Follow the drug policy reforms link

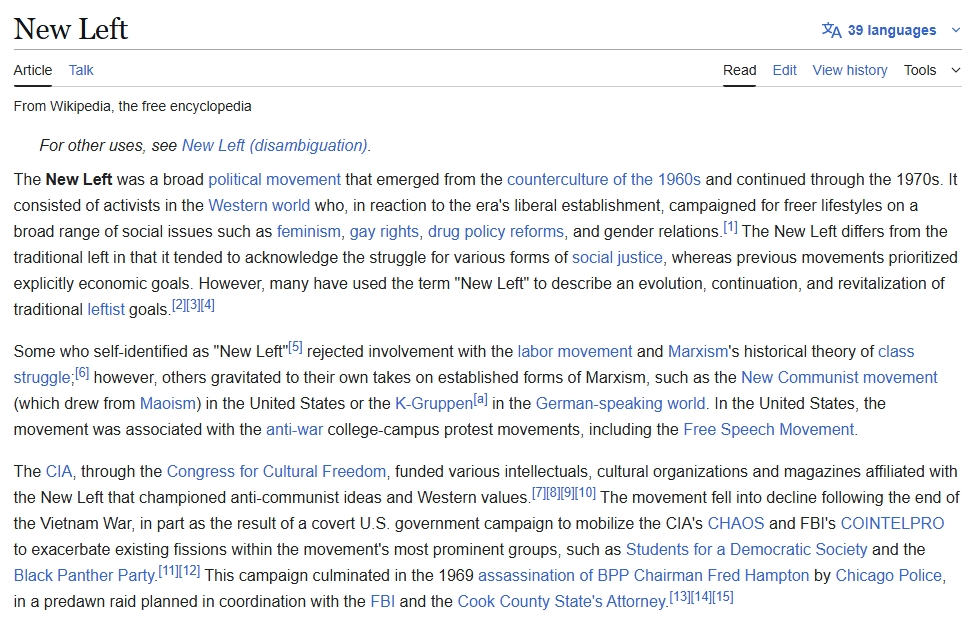tap(496, 232)
